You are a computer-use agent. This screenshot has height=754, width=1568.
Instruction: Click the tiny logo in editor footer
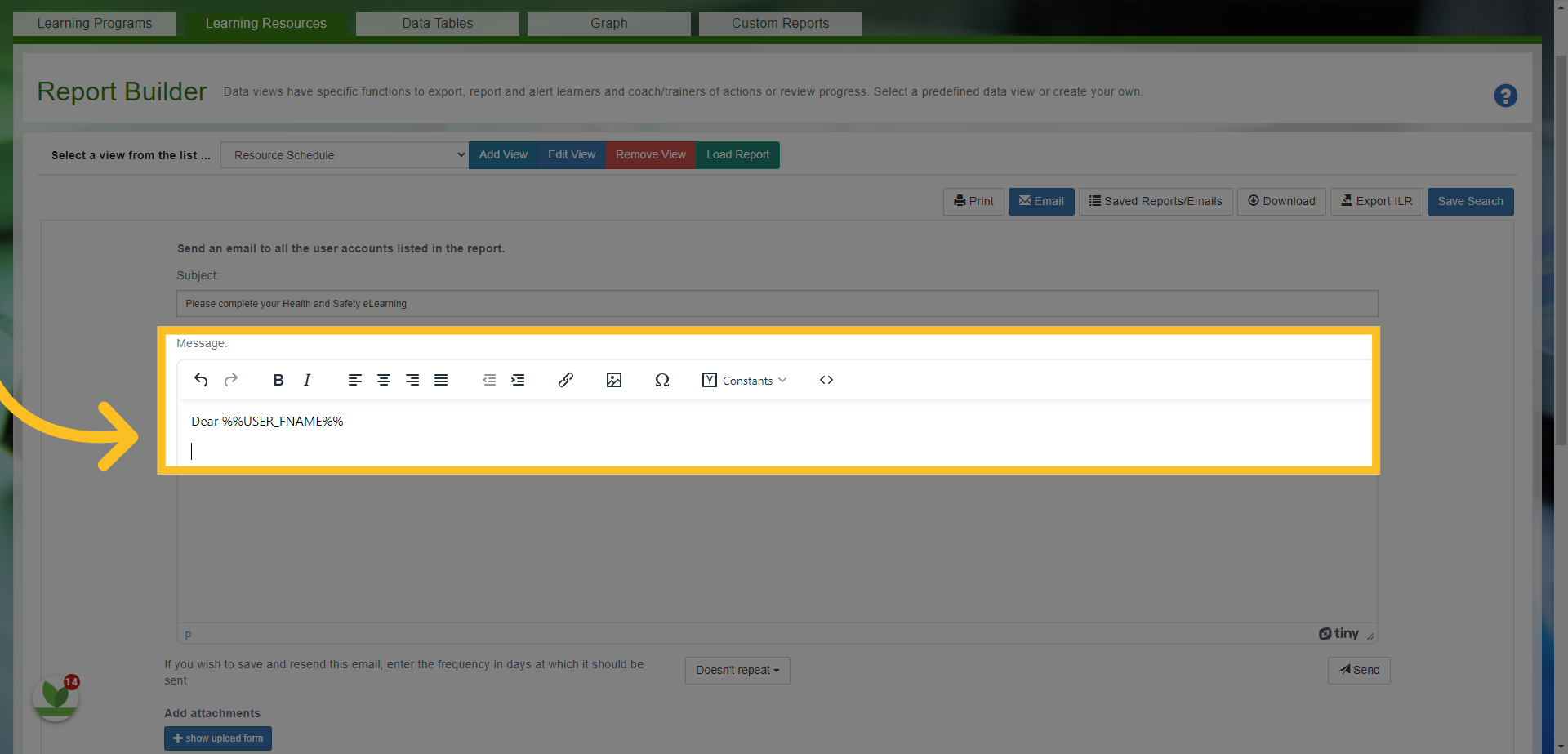tap(1339, 634)
